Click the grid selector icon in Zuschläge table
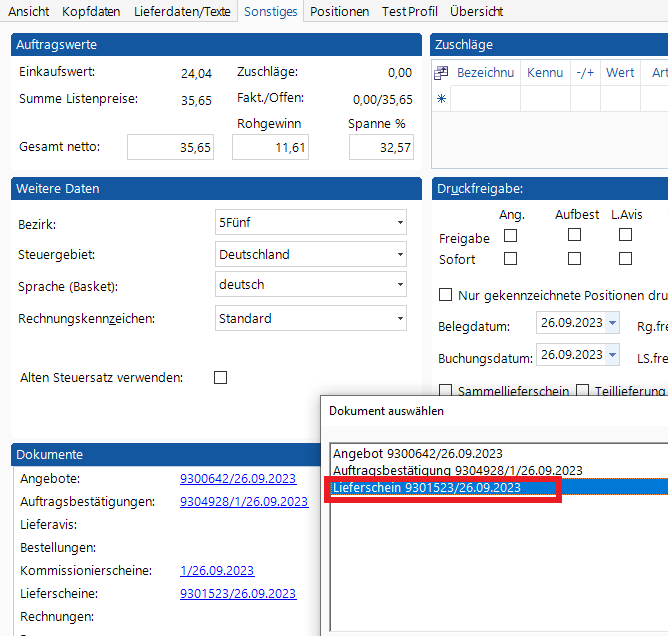This screenshot has width=668, height=636. point(441,73)
